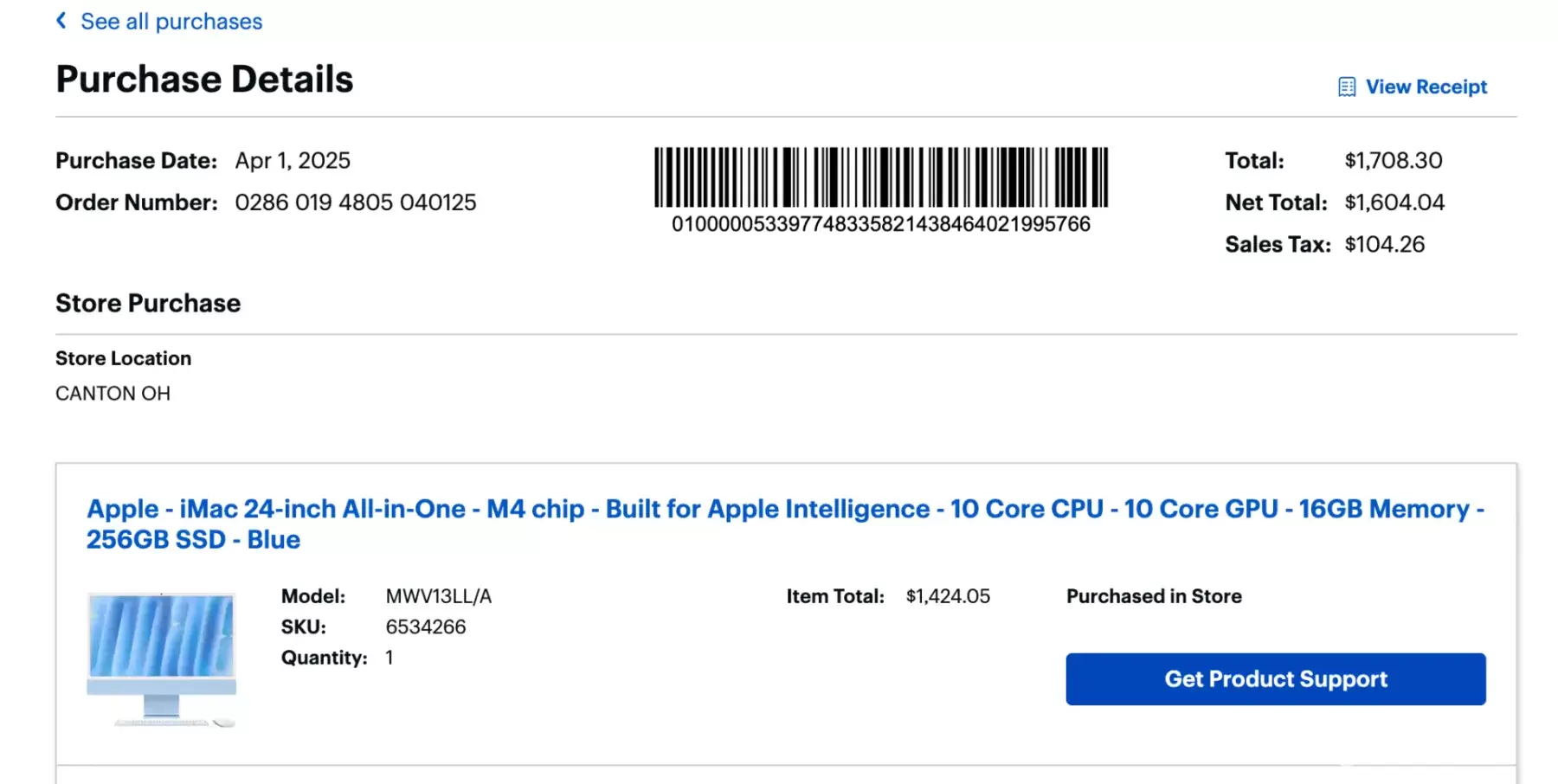Click the purchase date Apr 1, 2025
1558x784 pixels.
[x=293, y=161]
